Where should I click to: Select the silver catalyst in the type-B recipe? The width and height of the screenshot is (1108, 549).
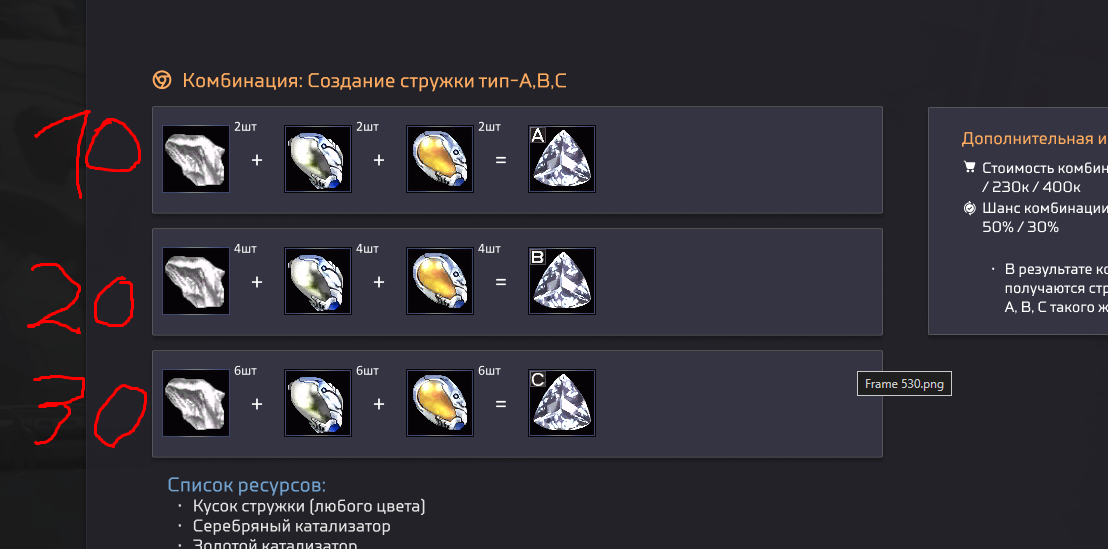[318, 281]
